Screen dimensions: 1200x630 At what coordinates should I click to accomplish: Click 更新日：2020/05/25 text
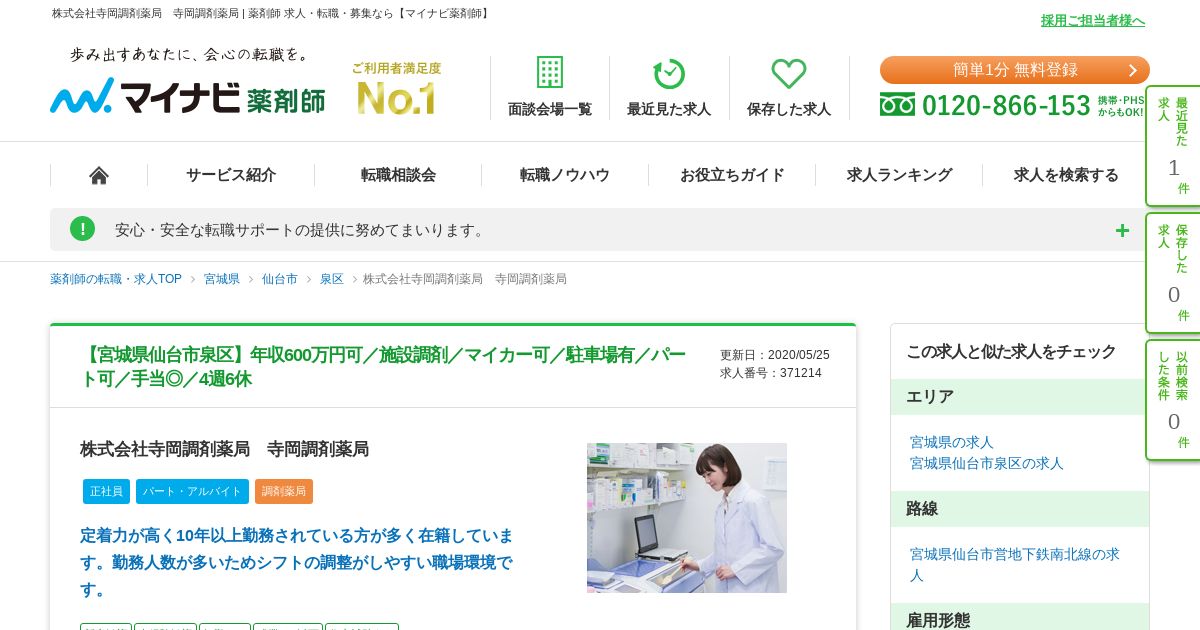[775, 355]
